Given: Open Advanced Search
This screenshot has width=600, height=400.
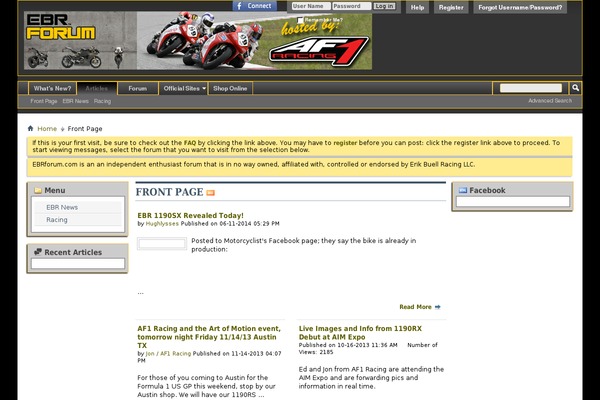Looking at the screenshot, I should [550, 101].
